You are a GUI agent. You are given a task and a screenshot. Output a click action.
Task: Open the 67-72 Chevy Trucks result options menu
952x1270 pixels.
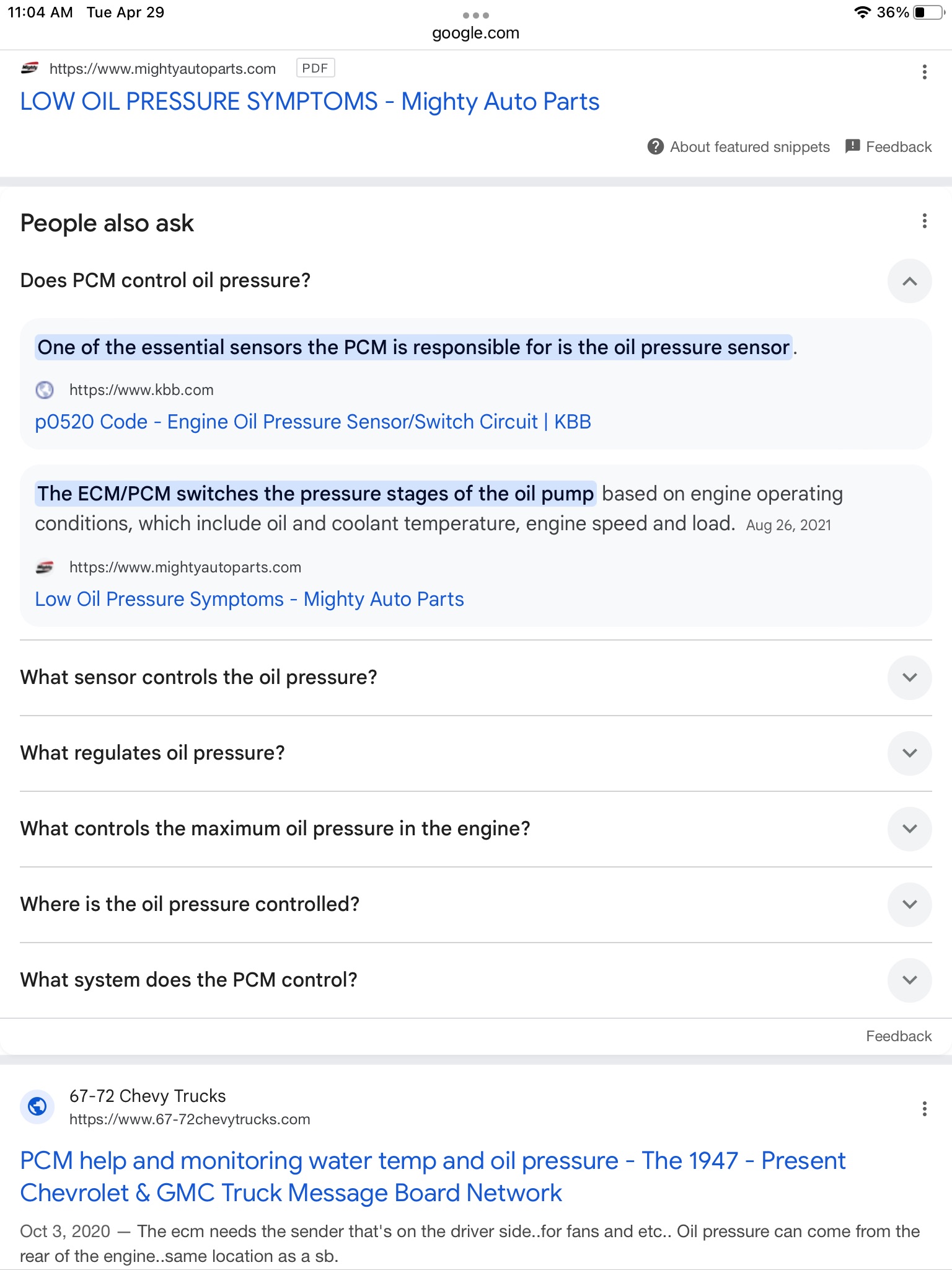tap(924, 1109)
